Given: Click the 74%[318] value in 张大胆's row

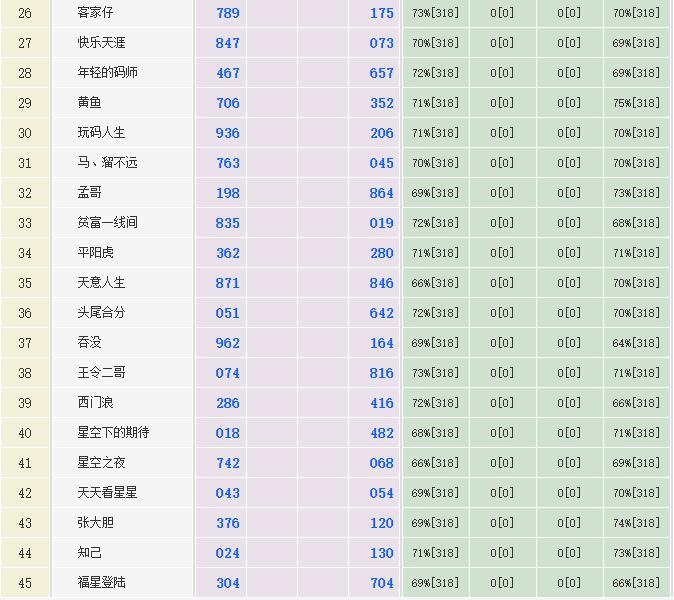Looking at the screenshot, I should coord(636,523).
